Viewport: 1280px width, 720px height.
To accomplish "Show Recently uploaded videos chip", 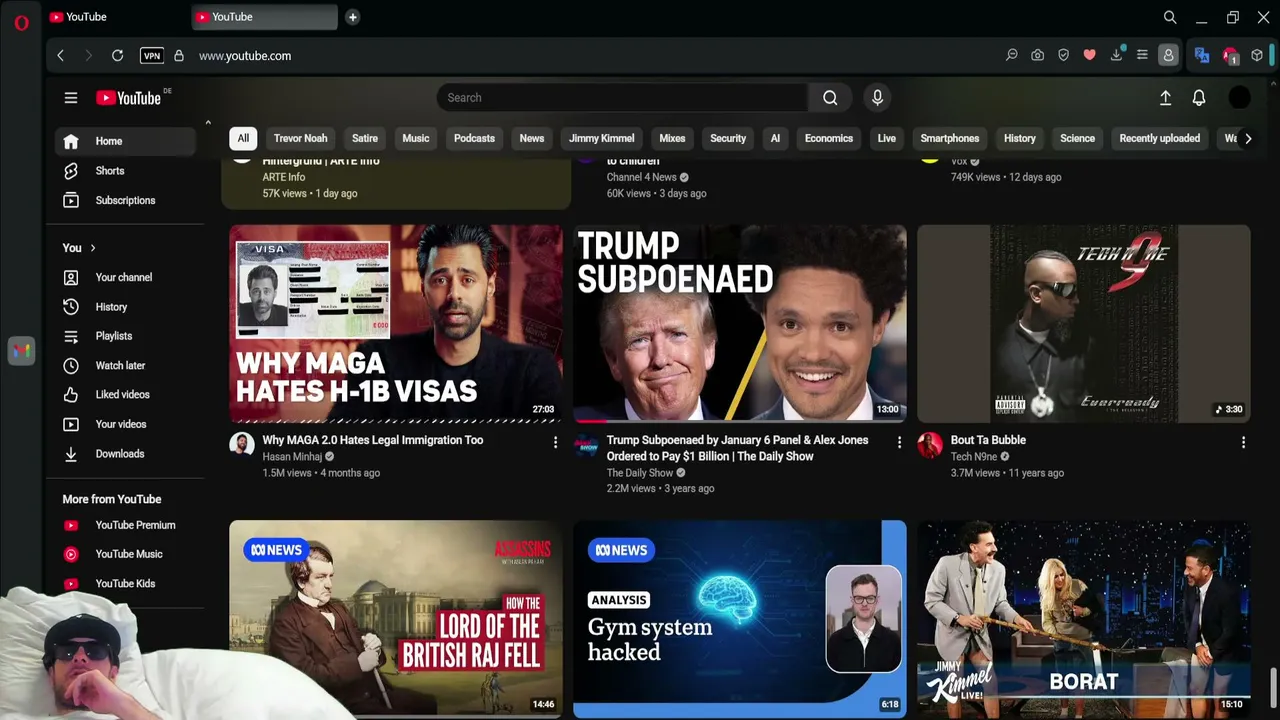I will pos(1160,138).
